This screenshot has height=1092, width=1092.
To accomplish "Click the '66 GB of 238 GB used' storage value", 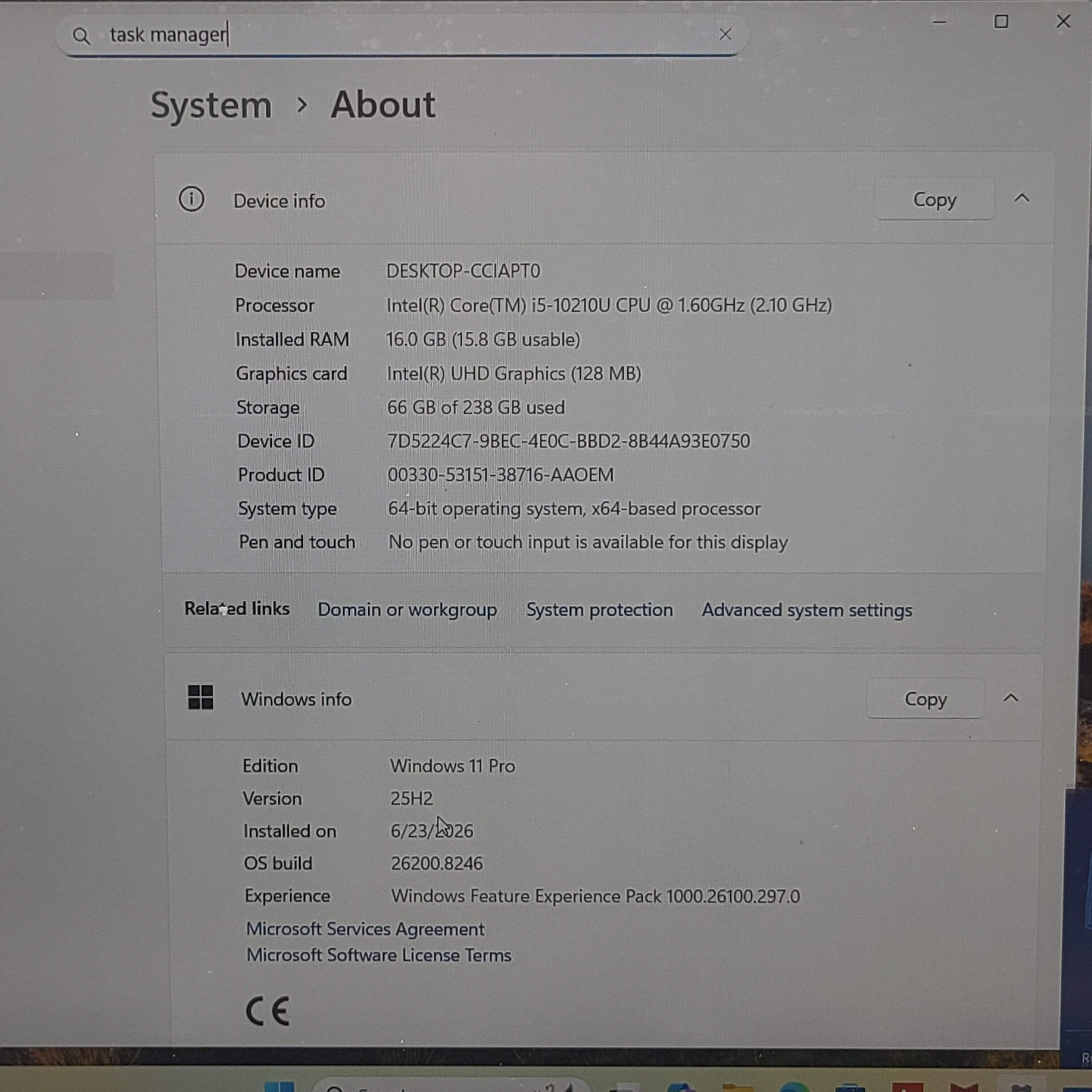I will pos(476,407).
